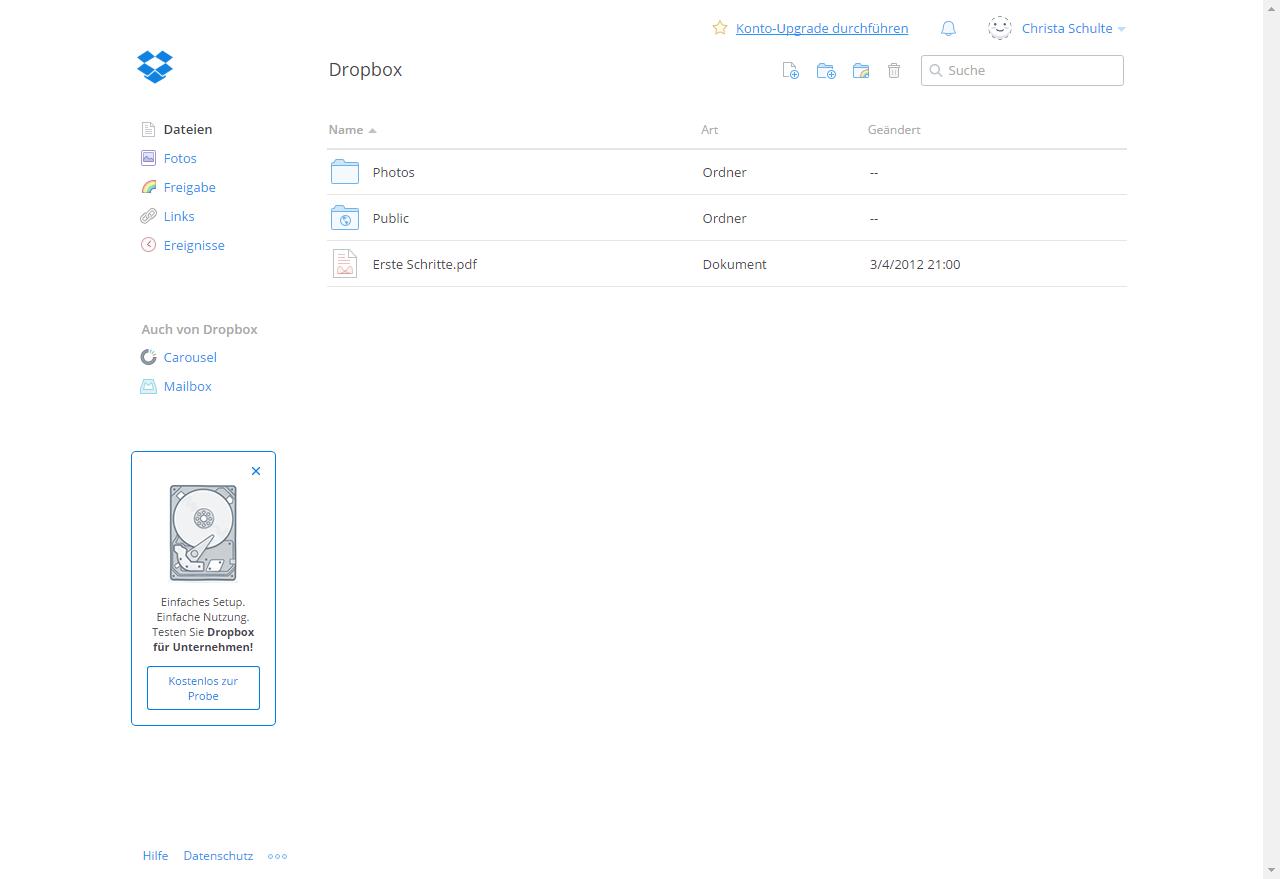Open Mailbox from the sidebar
1280x879 pixels.
pyautogui.click(x=187, y=386)
